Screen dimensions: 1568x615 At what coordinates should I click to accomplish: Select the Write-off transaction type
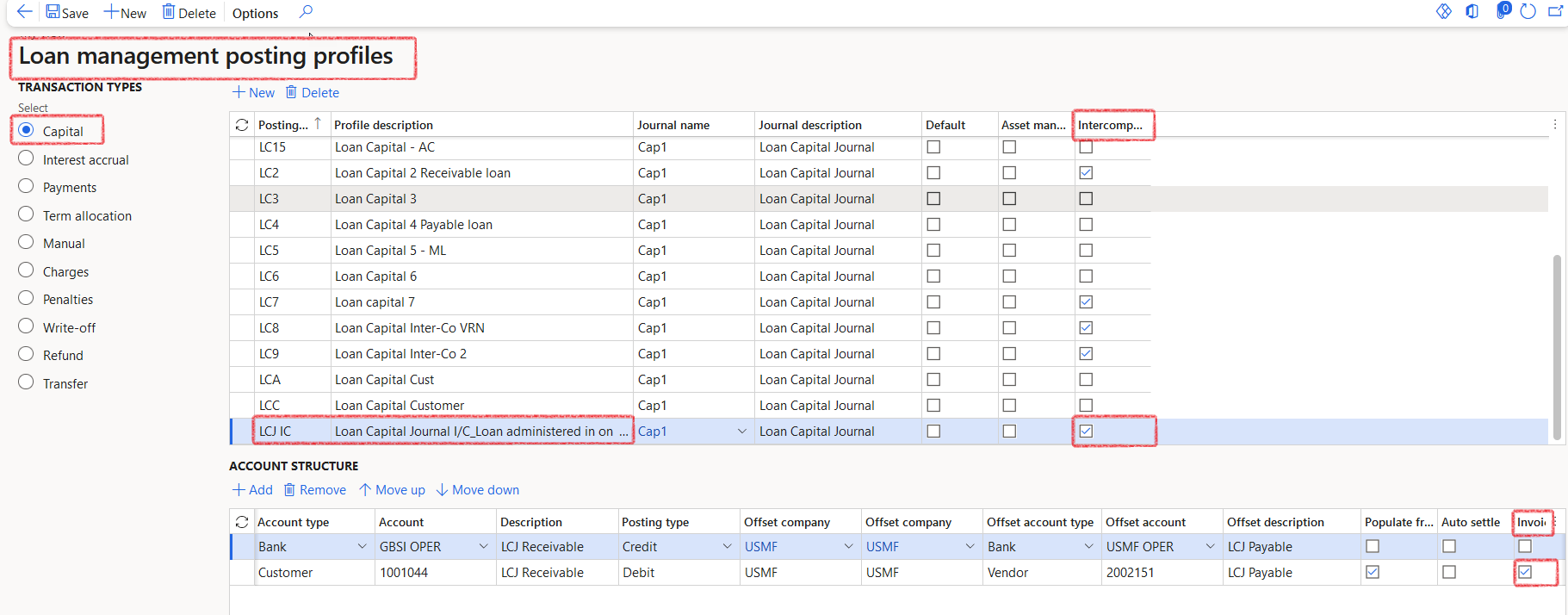pyautogui.click(x=27, y=326)
